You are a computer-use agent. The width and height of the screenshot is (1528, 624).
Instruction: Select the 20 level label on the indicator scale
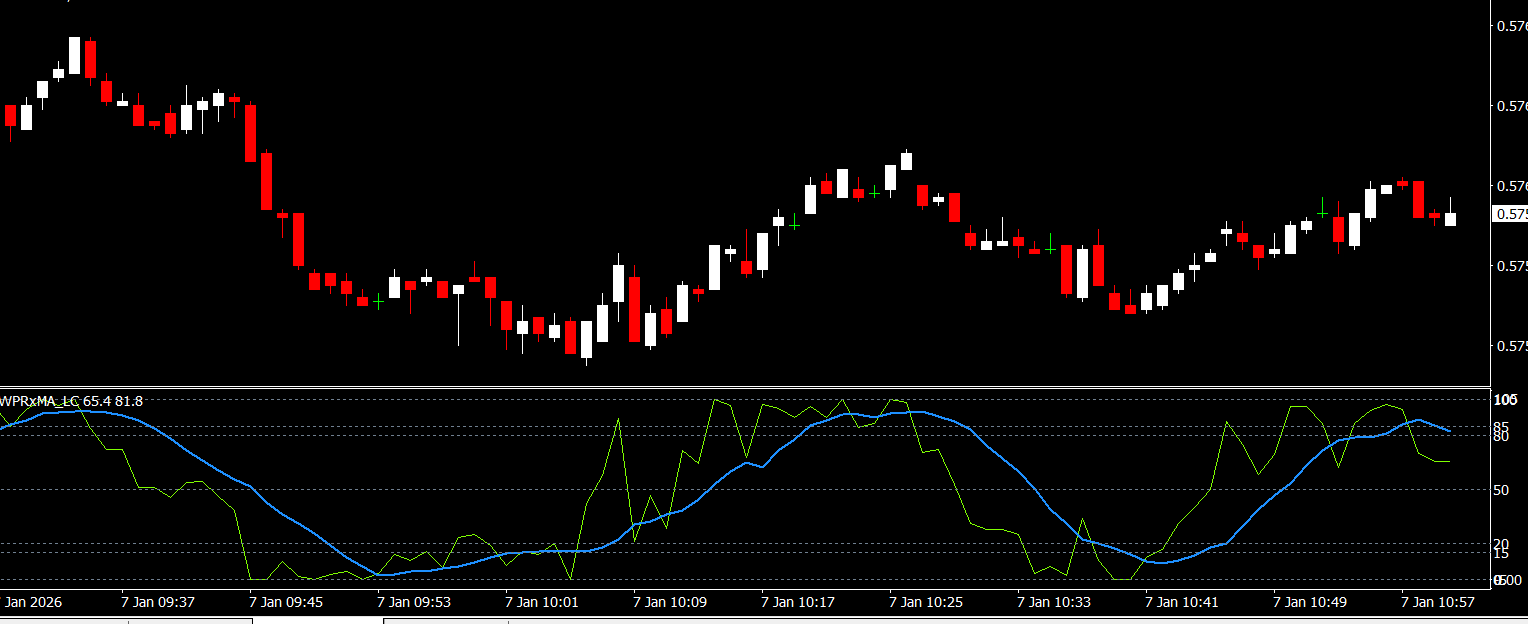coord(1500,544)
